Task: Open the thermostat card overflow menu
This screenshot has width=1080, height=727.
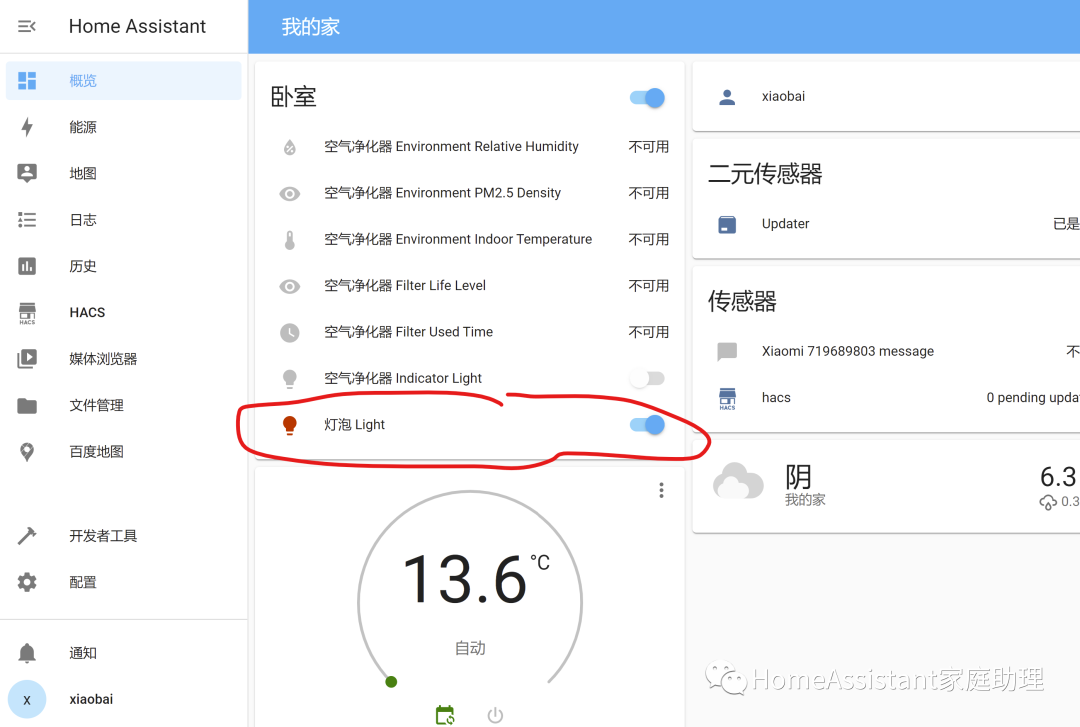Action: tap(661, 489)
